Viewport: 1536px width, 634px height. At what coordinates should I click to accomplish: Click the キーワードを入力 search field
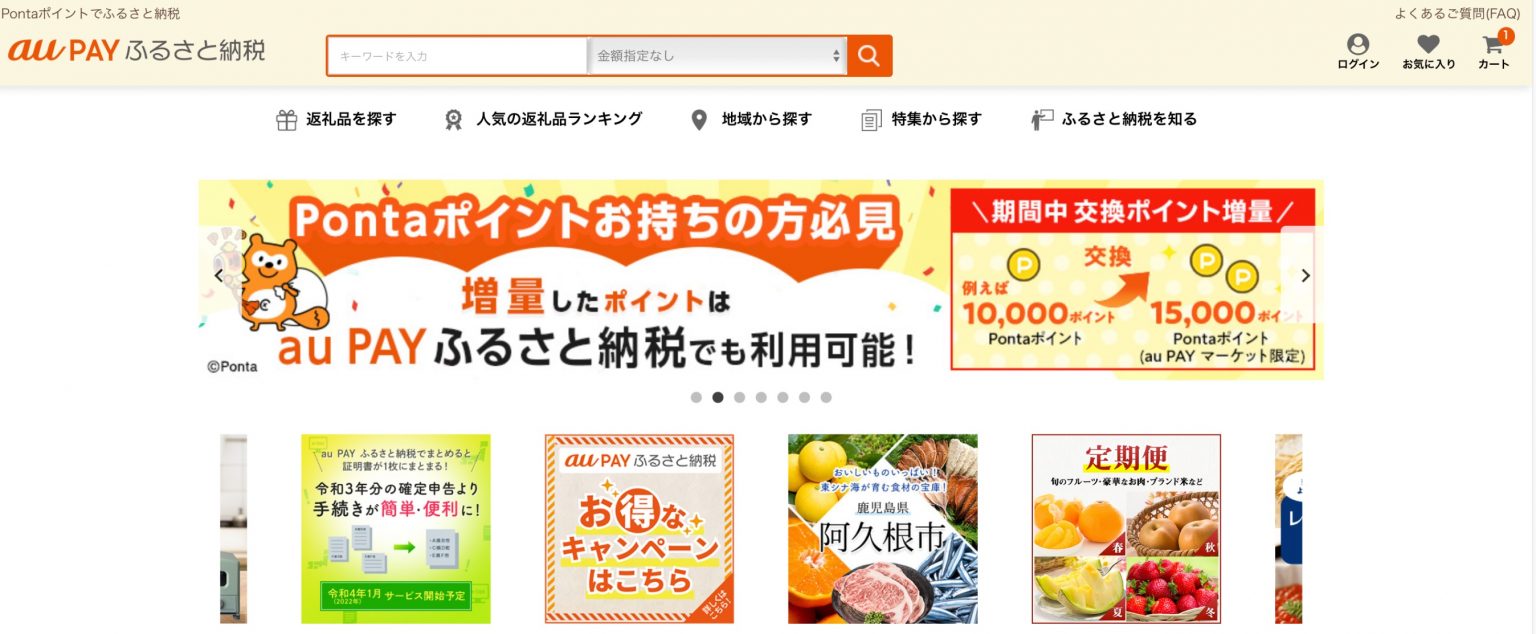[x=458, y=56]
